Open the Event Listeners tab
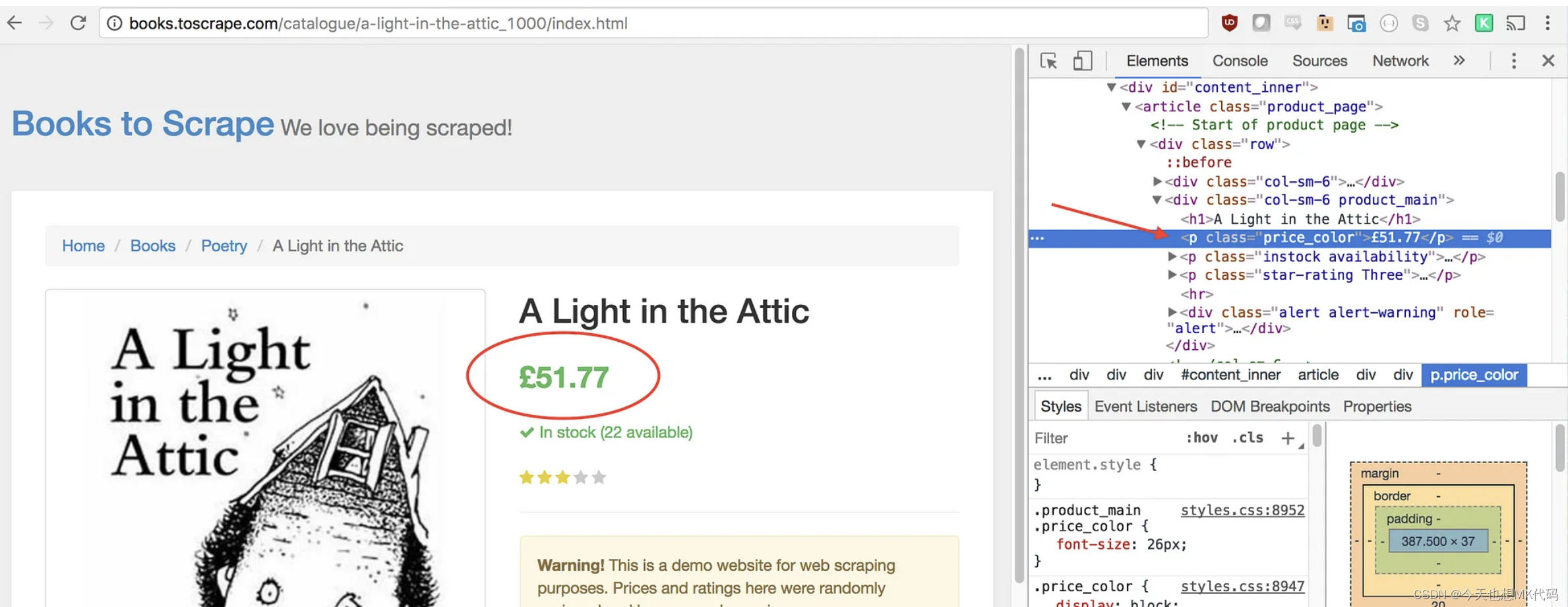This screenshot has height=607, width=1568. [x=1146, y=406]
